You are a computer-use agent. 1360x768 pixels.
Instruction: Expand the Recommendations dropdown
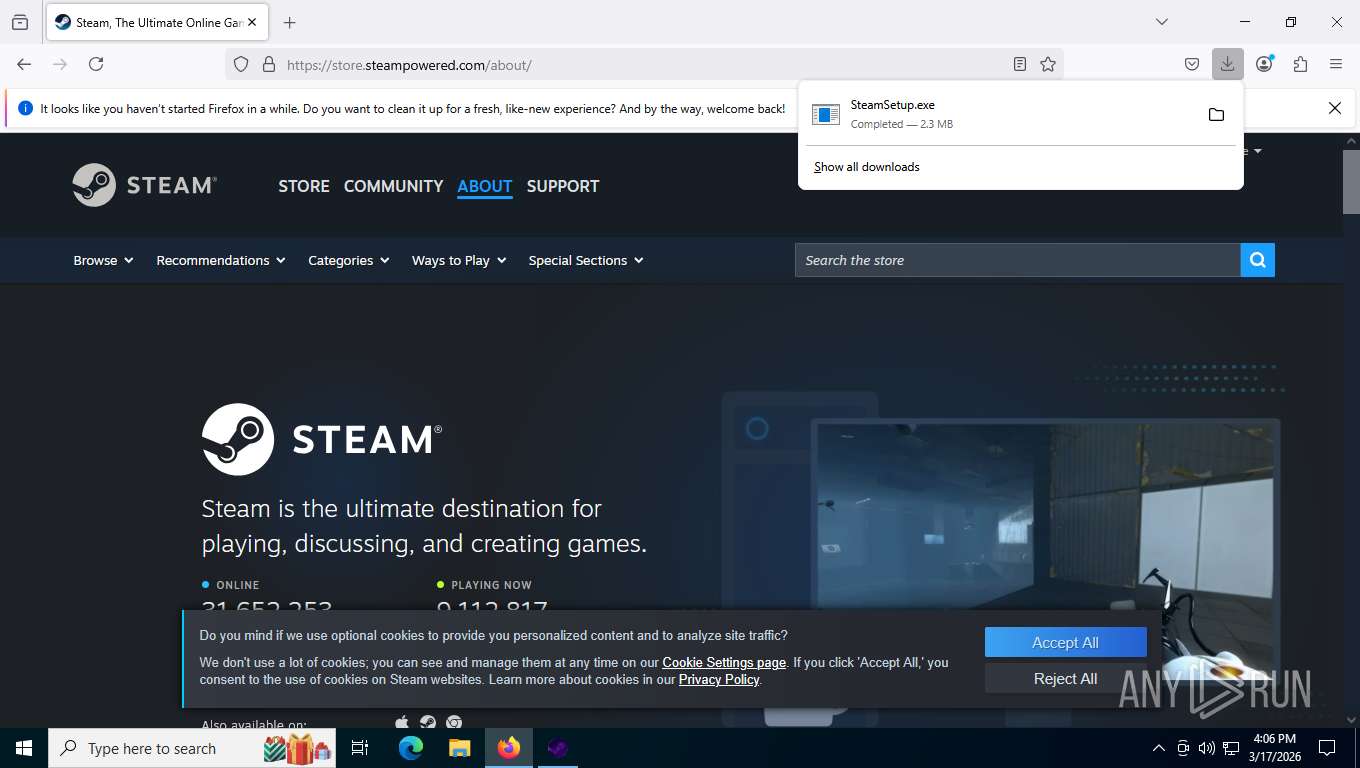click(x=221, y=260)
